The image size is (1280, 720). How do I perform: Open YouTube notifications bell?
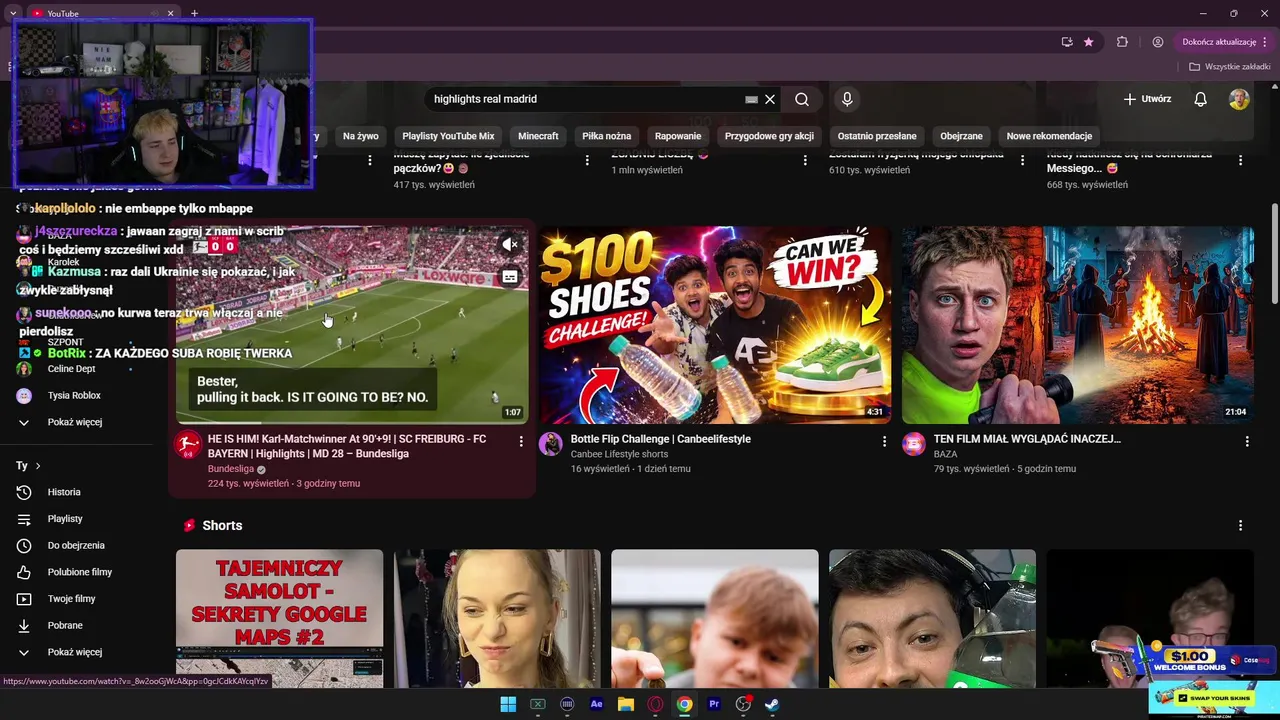pyautogui.click(x=1201, y=99)
